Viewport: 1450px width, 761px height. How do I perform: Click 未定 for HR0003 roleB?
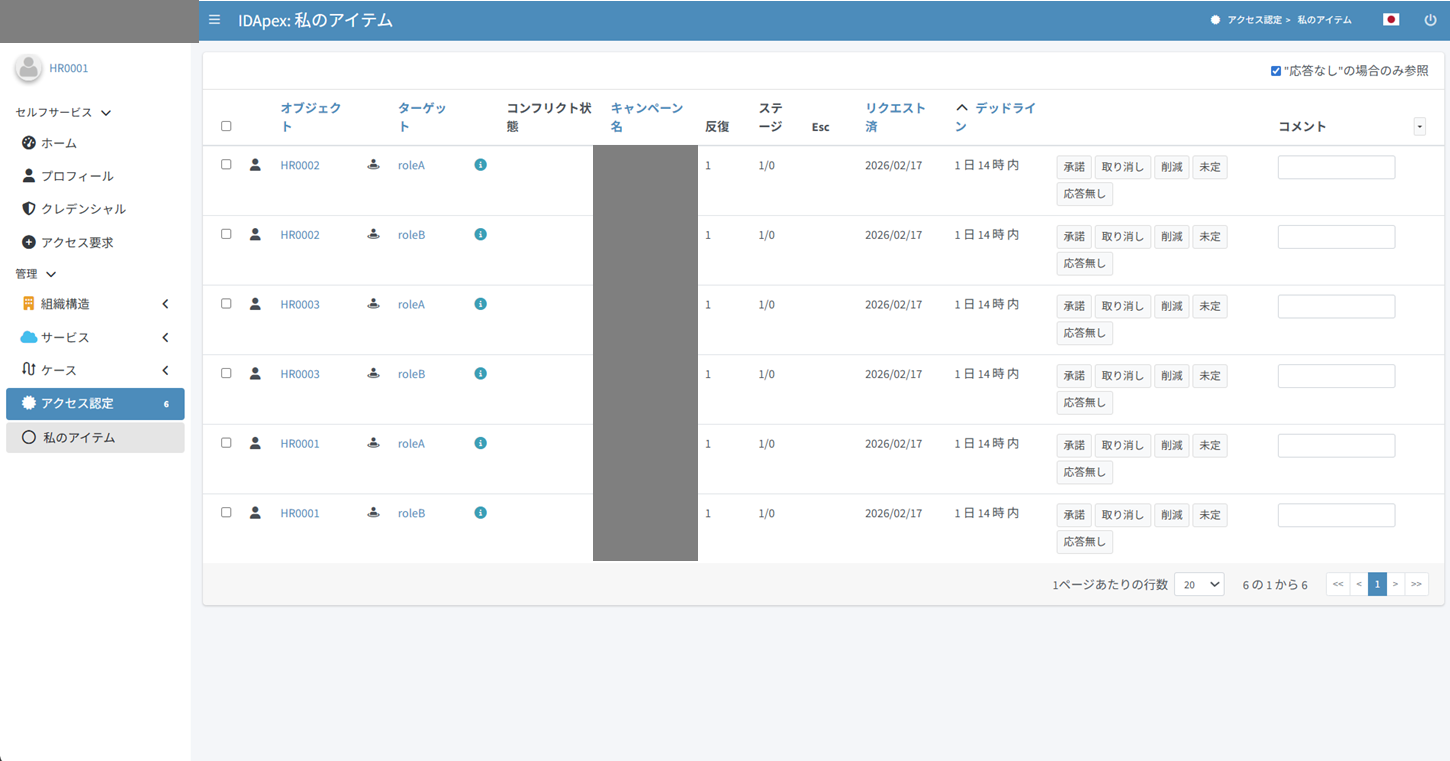[x=1210, y=376]
